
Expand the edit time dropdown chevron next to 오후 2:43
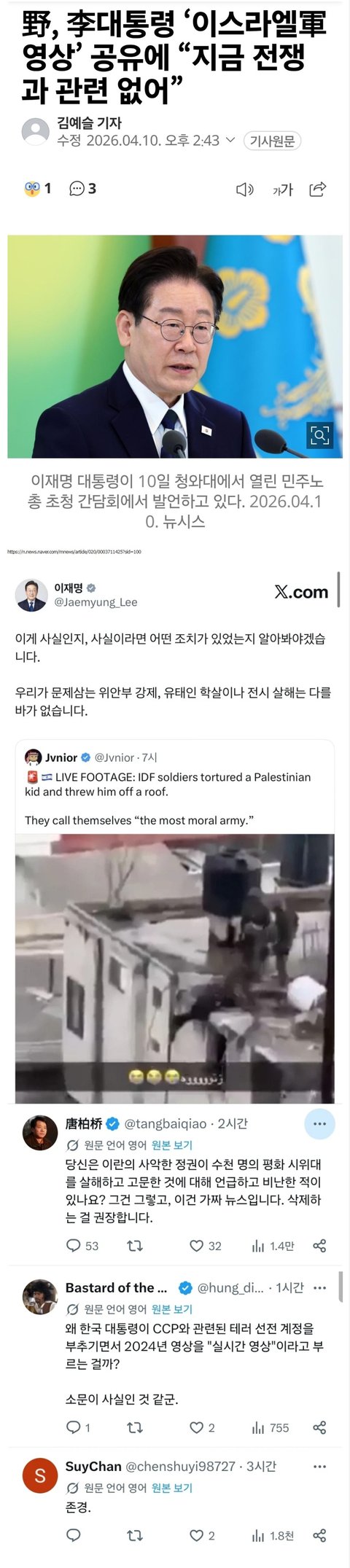tap(230, 140)
